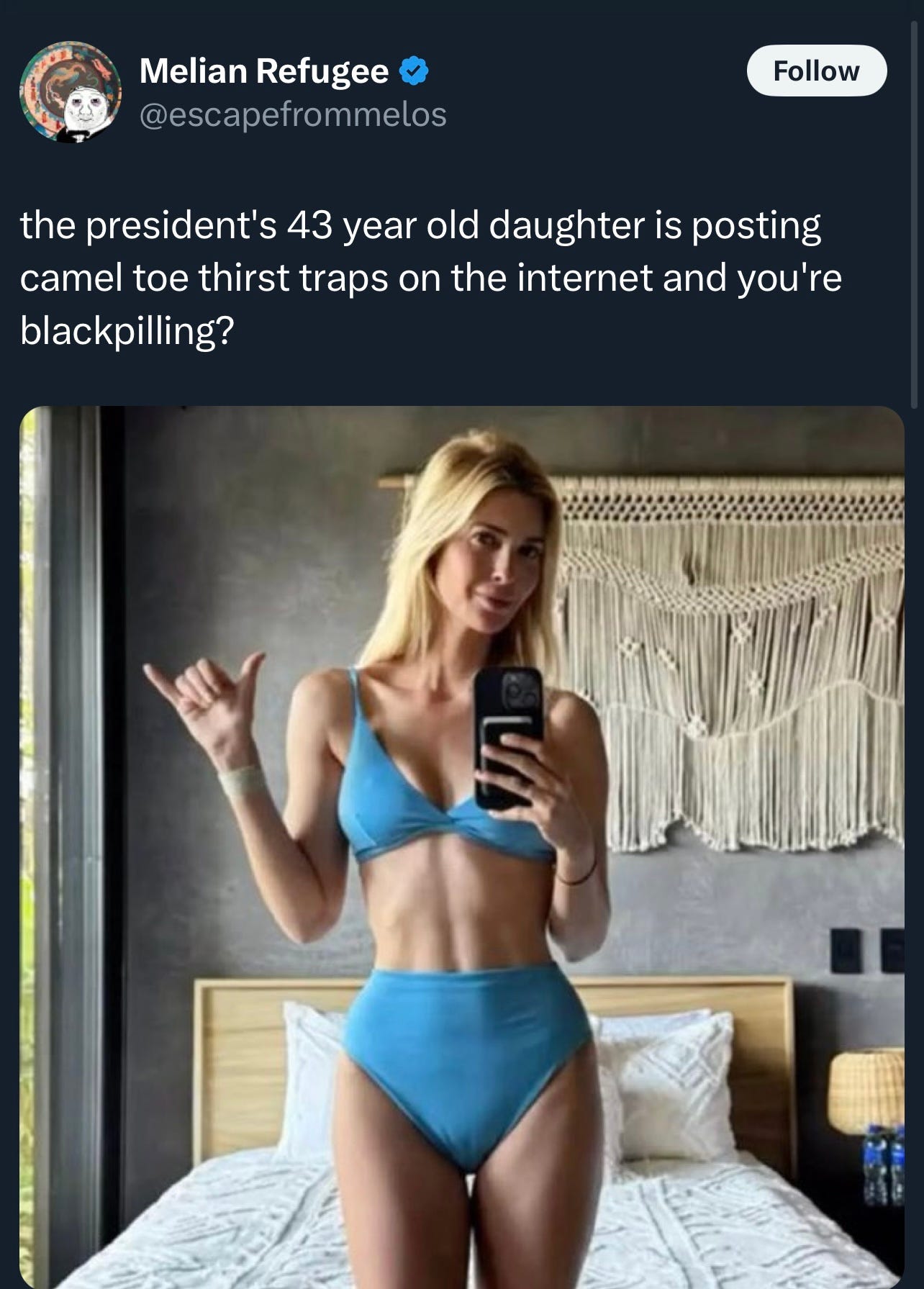Image resolution: width=924 pixels, height=1289 pixels.
Task: Click the Follow button
Action: pos(817,71)
